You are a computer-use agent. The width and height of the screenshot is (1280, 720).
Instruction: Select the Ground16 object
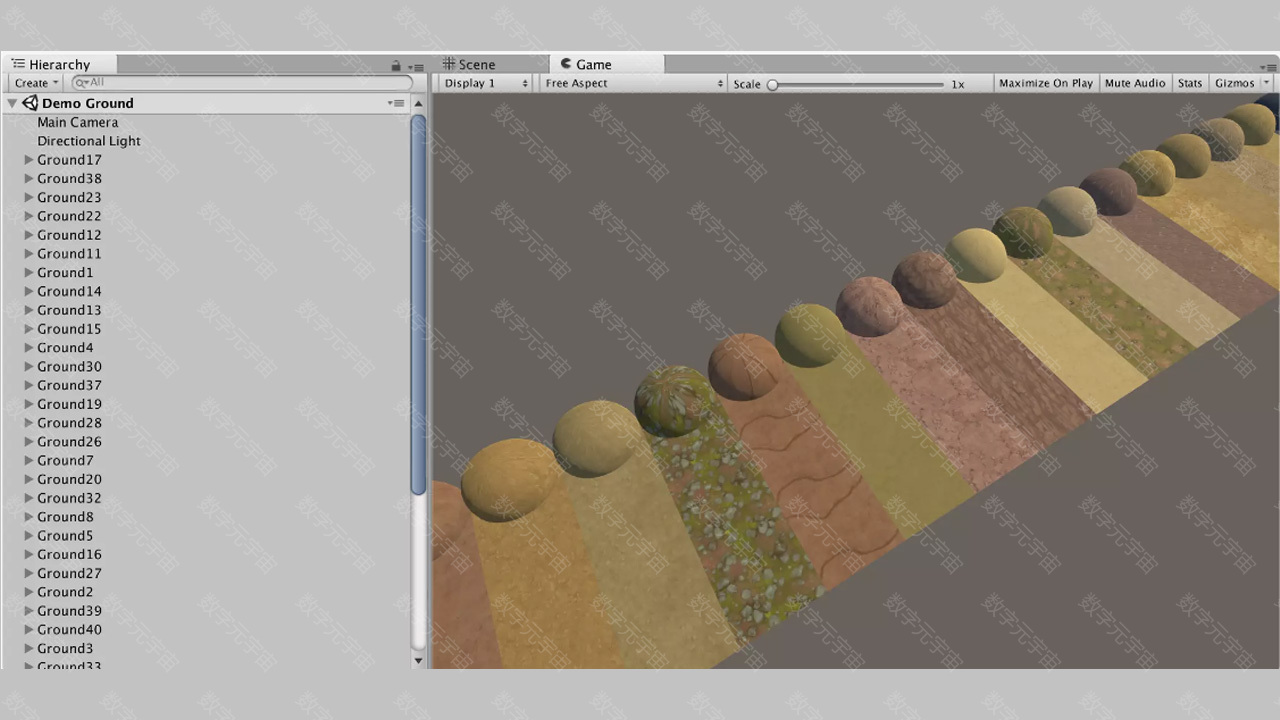[69, 555]
